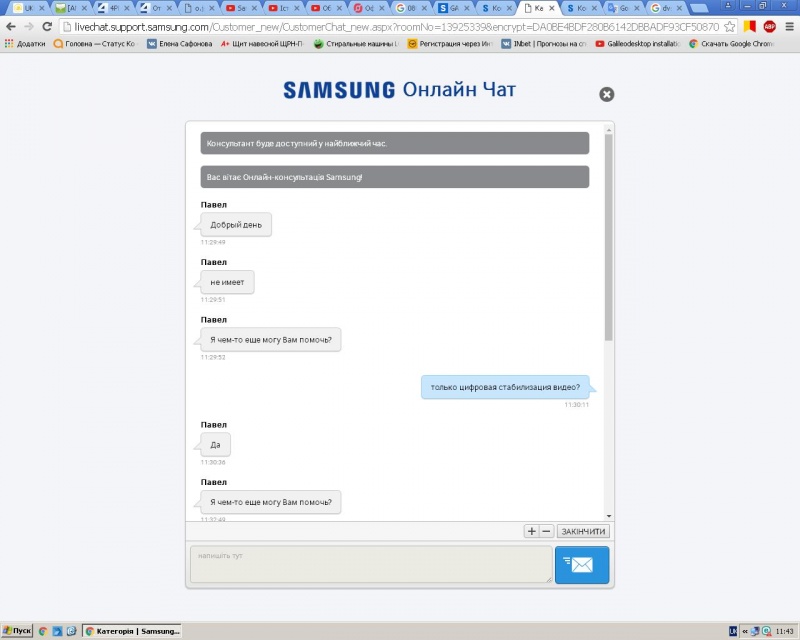Screen dimensions: 800x640
Task: Switch to the YouTube 'Іст' browser tab
Action: (284, 8)
